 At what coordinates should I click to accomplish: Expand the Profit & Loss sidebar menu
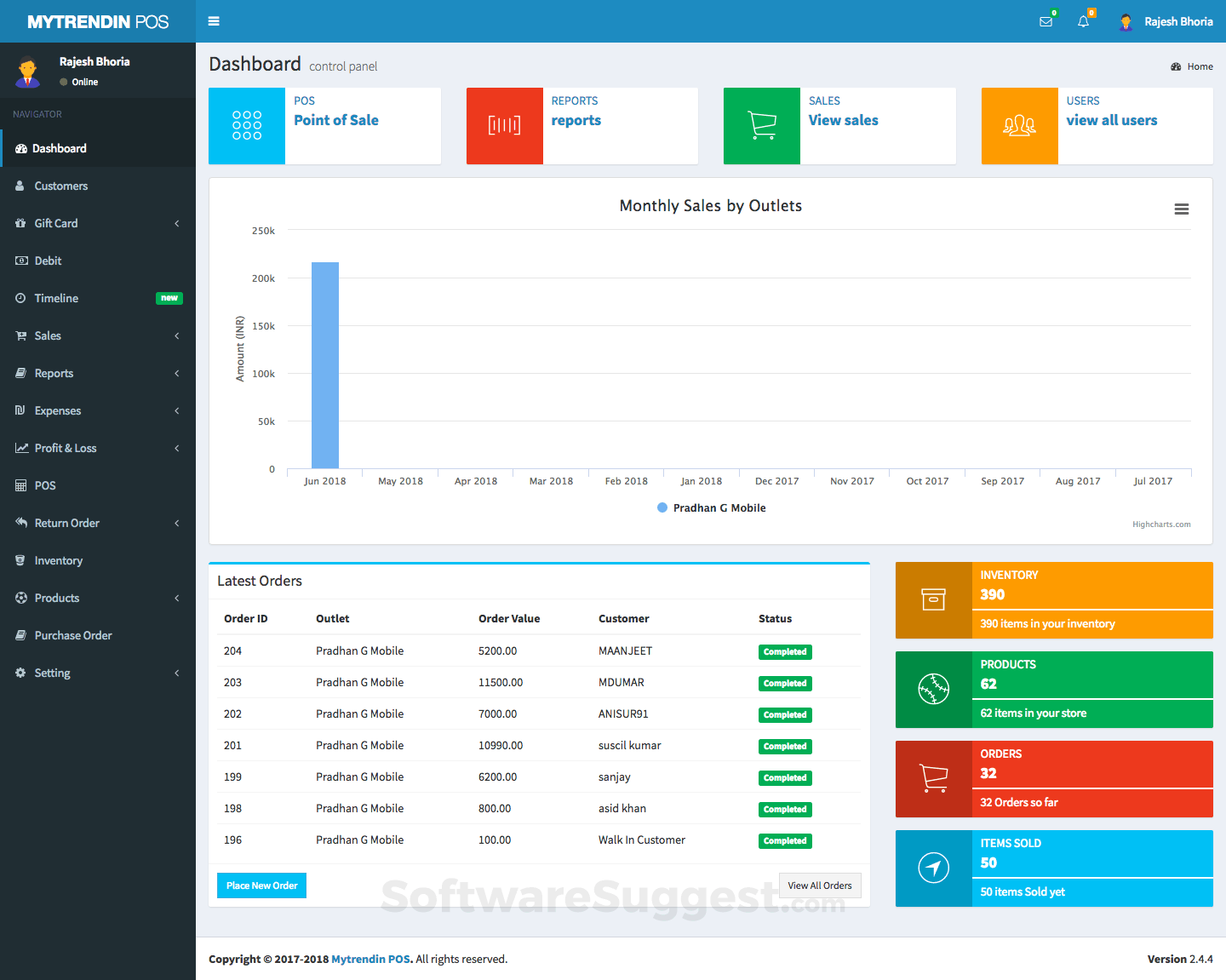pyautogui.click(x=98, y=448)
